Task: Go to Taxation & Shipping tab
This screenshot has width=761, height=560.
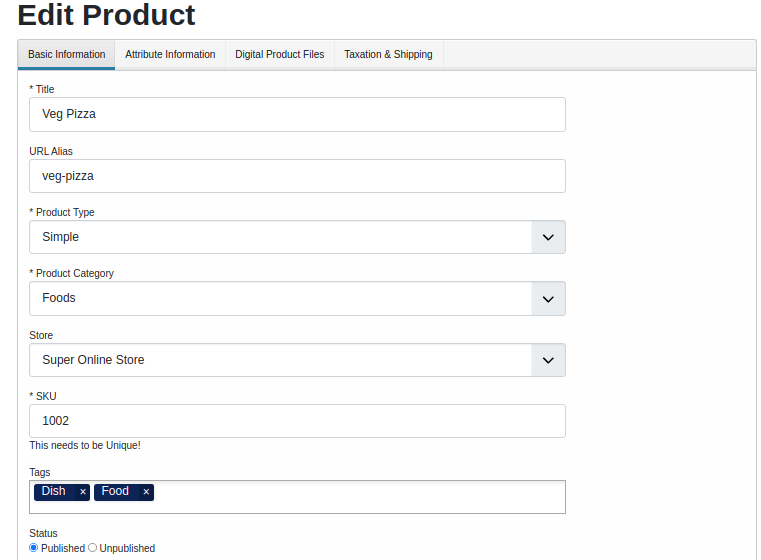Action: 388,55
